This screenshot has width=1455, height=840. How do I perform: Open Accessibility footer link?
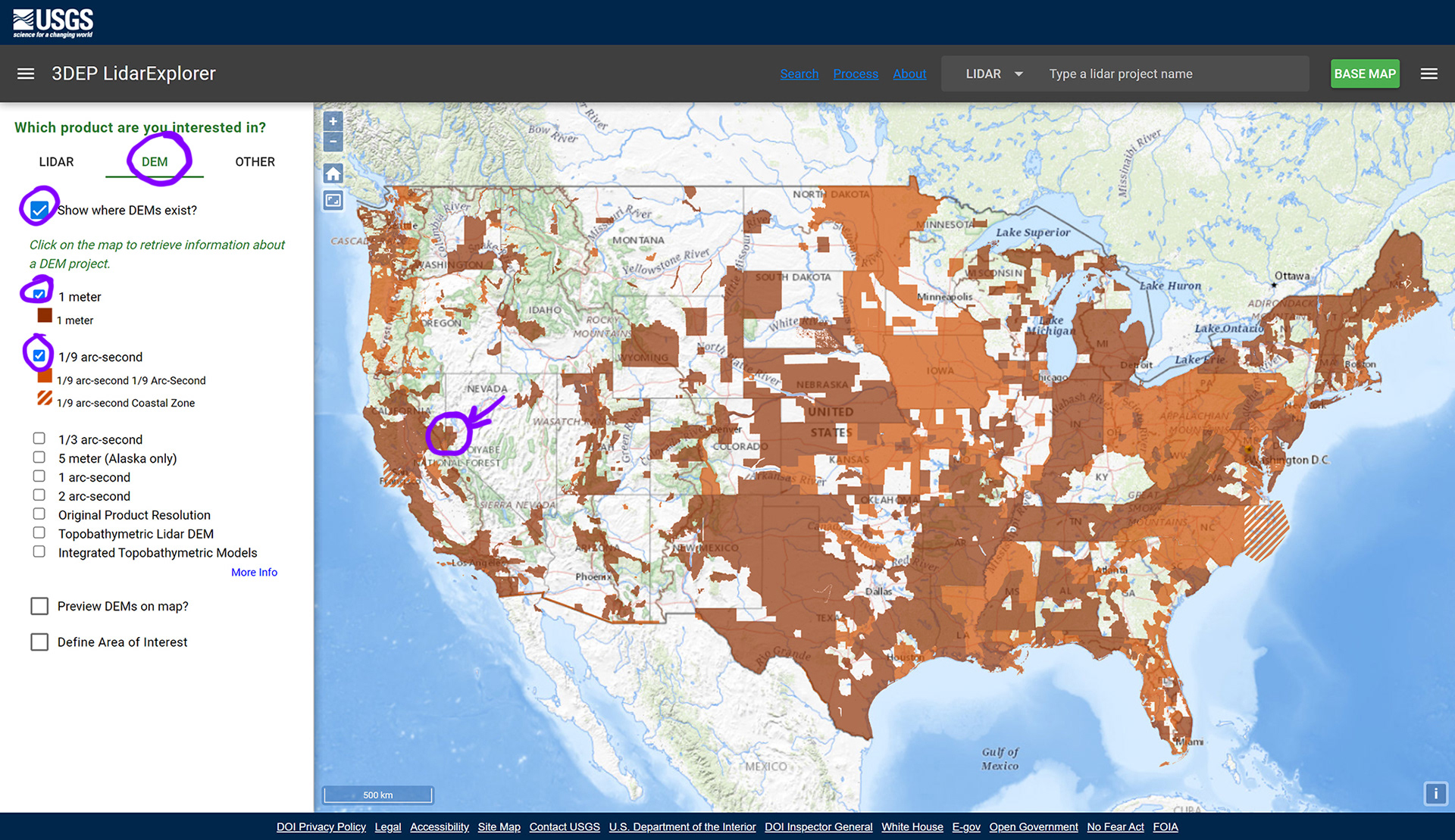[x=440, y=827]
